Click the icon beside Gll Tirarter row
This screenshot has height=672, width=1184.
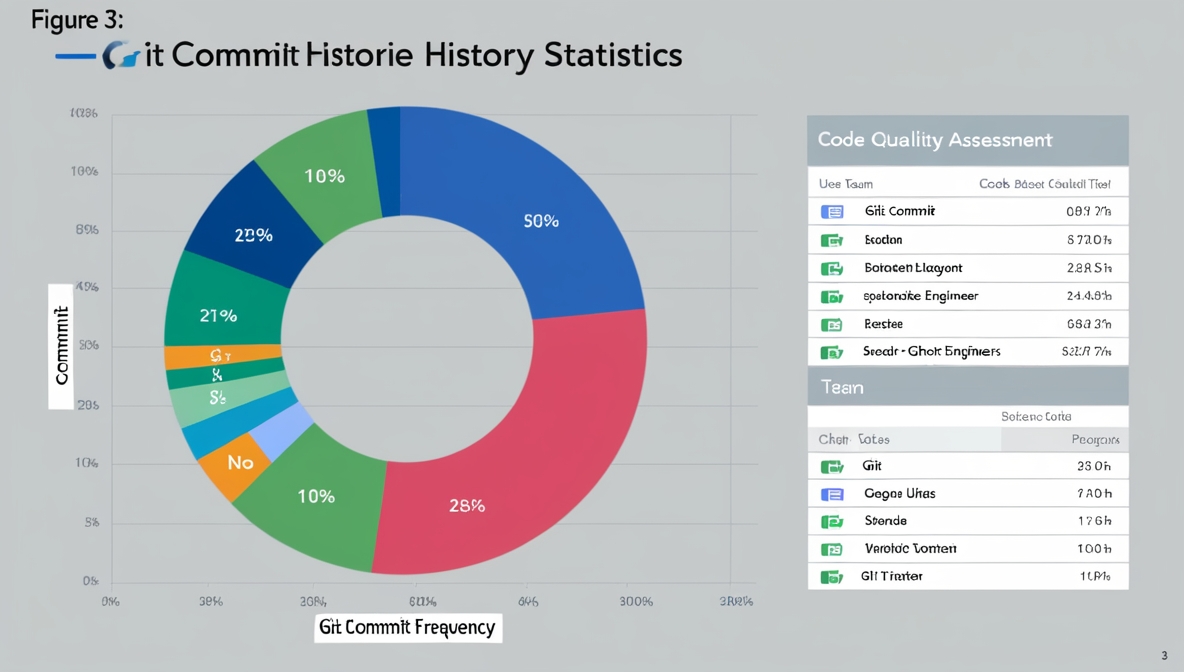tap(832, 577)
